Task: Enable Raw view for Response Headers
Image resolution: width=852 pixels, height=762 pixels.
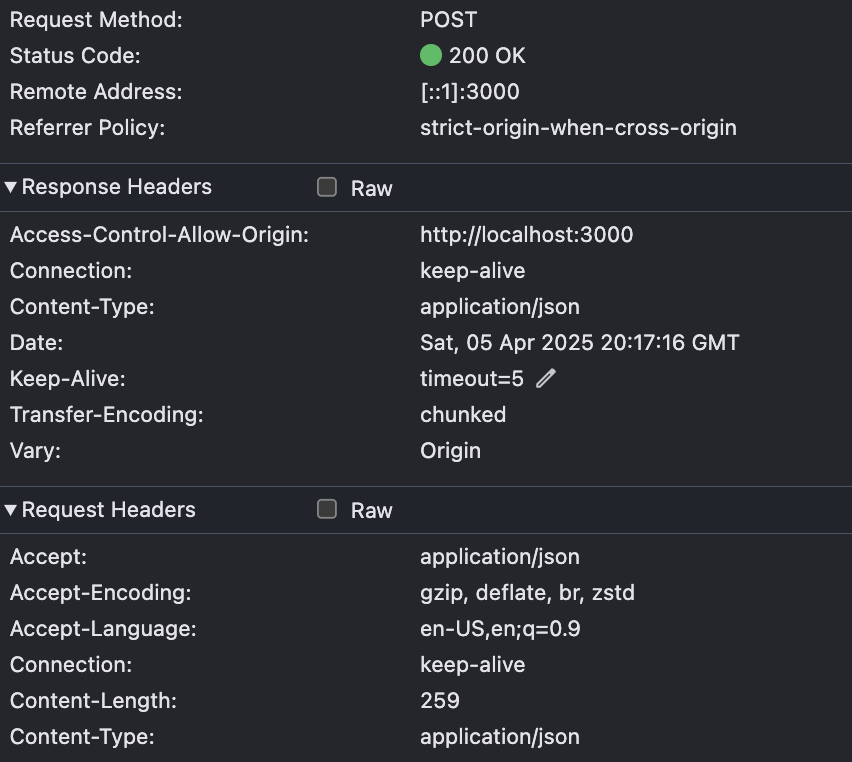Action: tap(327, 187)
